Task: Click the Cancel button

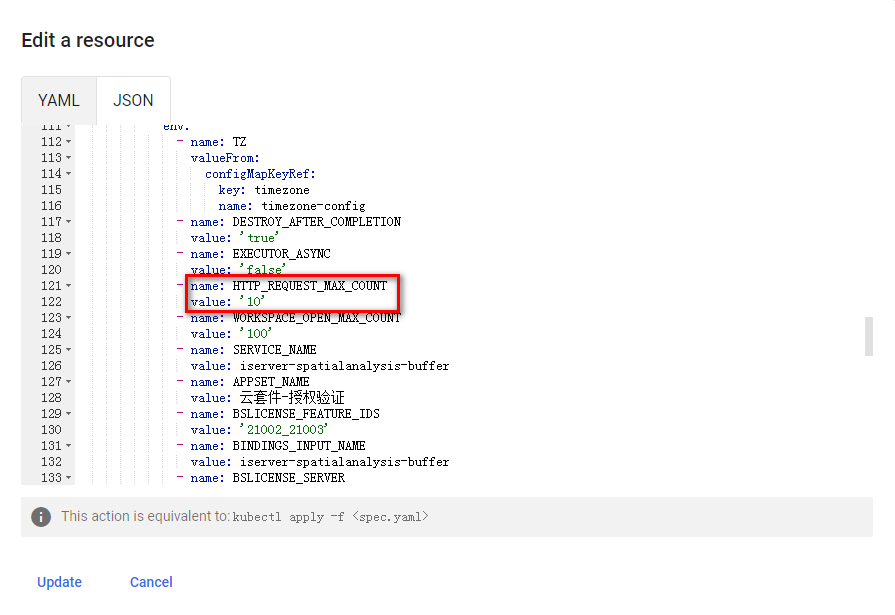Action: (x=151, y=582)
